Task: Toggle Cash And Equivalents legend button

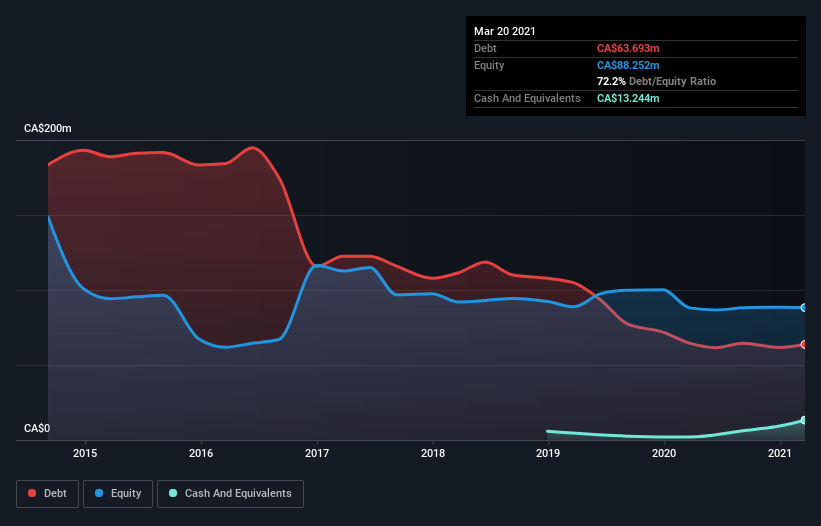Action: point(230,494)
